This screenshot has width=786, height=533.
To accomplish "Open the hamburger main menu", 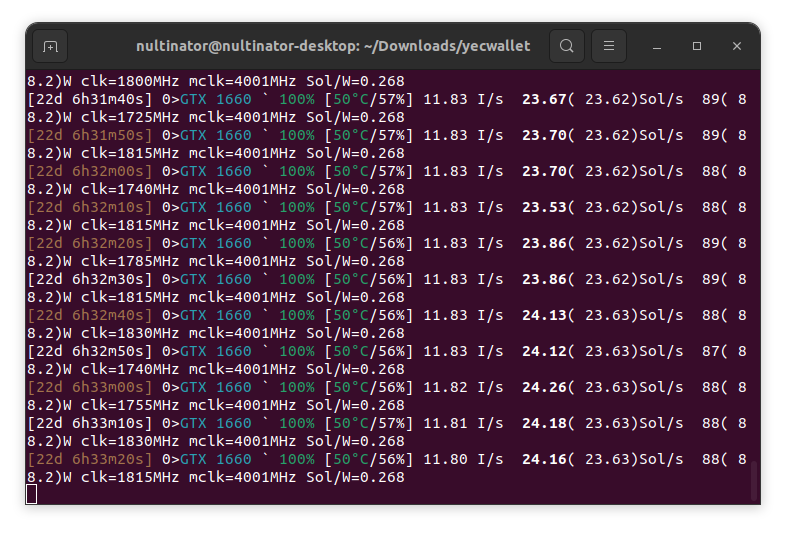I will tap(609, 46).
